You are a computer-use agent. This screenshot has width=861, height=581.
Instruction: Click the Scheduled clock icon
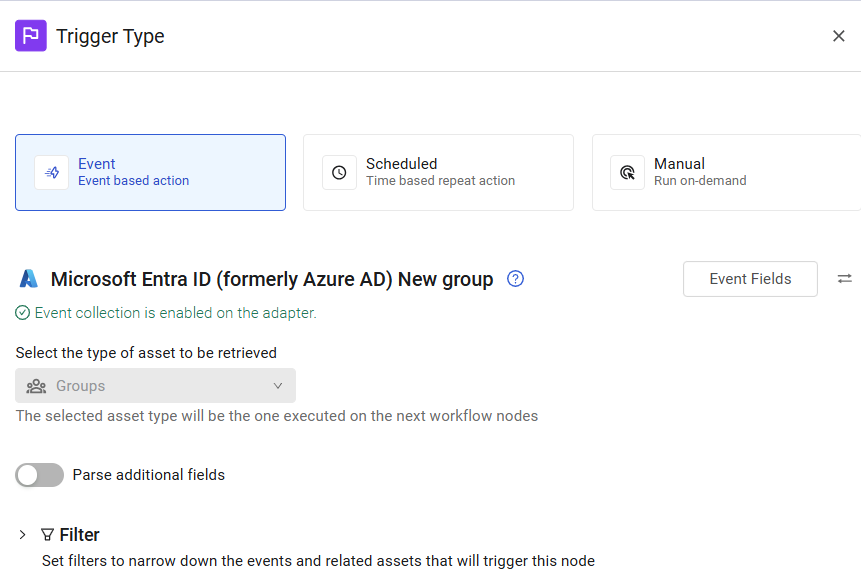pos(339,173)
